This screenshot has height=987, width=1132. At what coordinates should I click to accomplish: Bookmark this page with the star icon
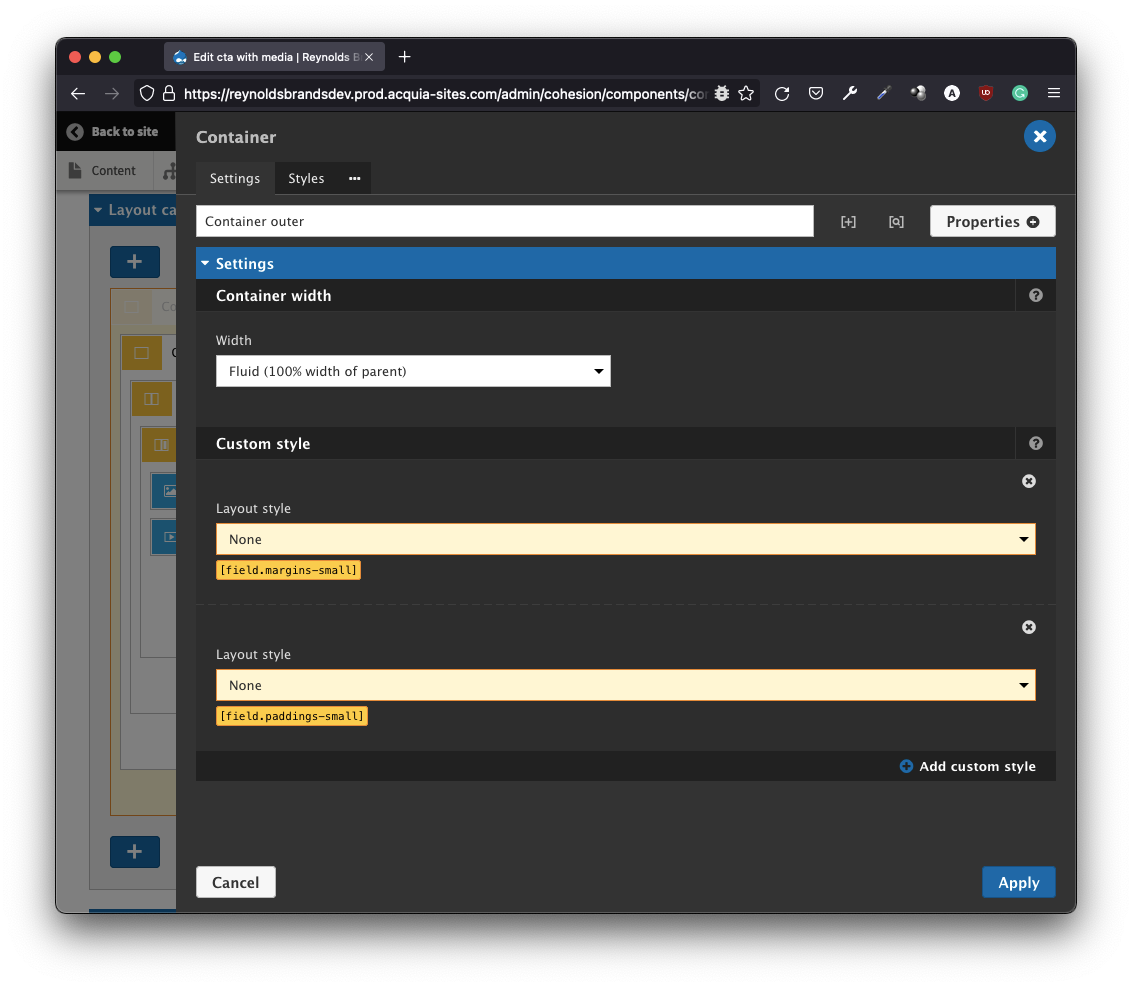pos(746,93)
